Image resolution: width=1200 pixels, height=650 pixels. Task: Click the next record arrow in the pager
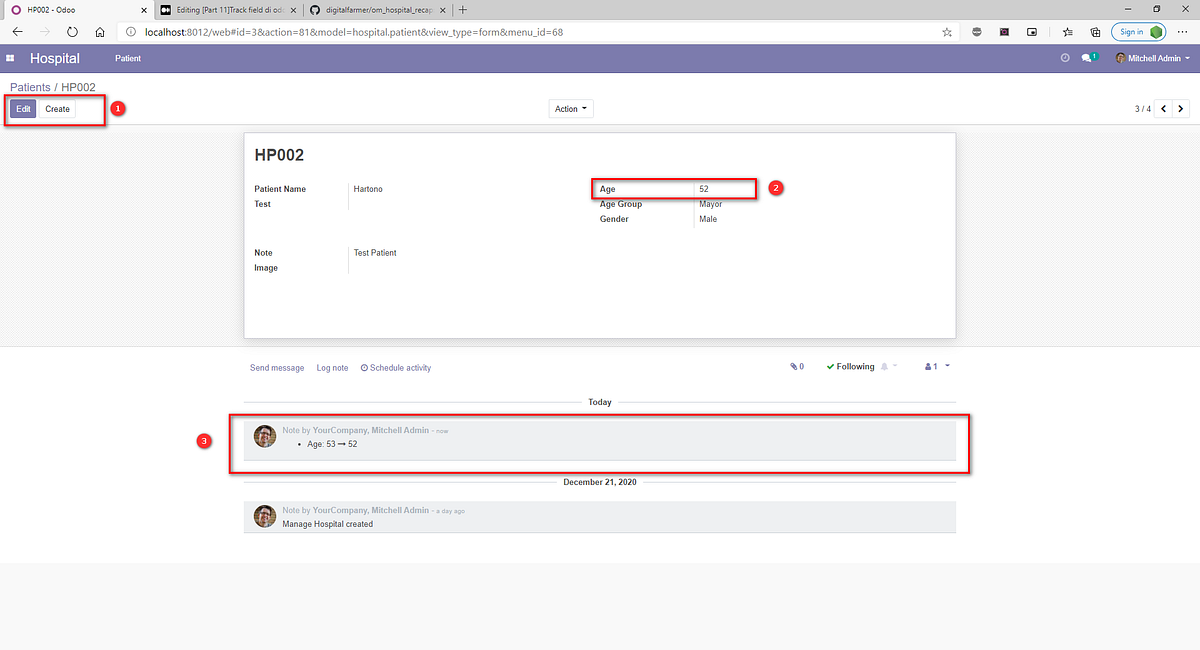click(1181, 108)
